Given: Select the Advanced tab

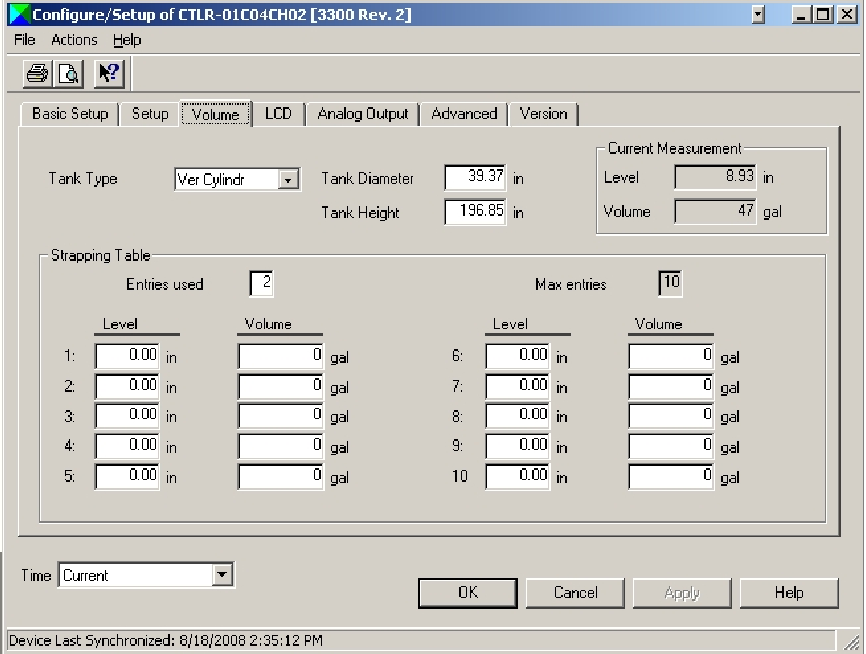Looking at the screenshot, I should click(464, 114).
